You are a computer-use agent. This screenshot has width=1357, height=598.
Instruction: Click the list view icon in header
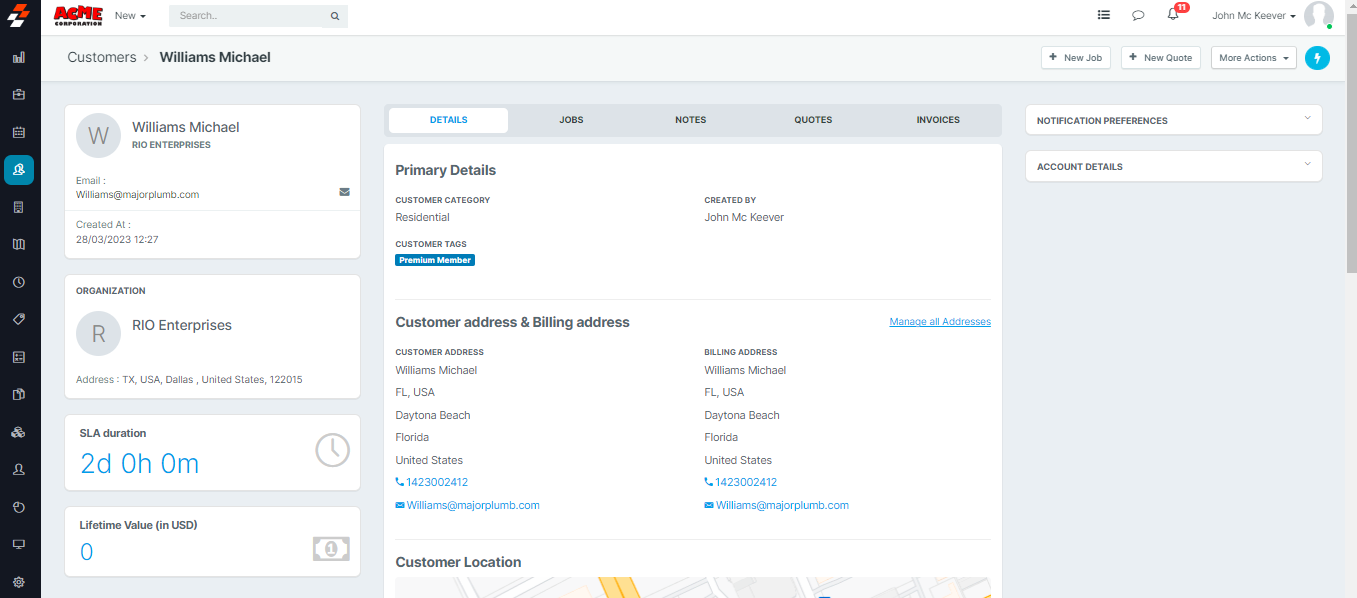coord(1103,15)
